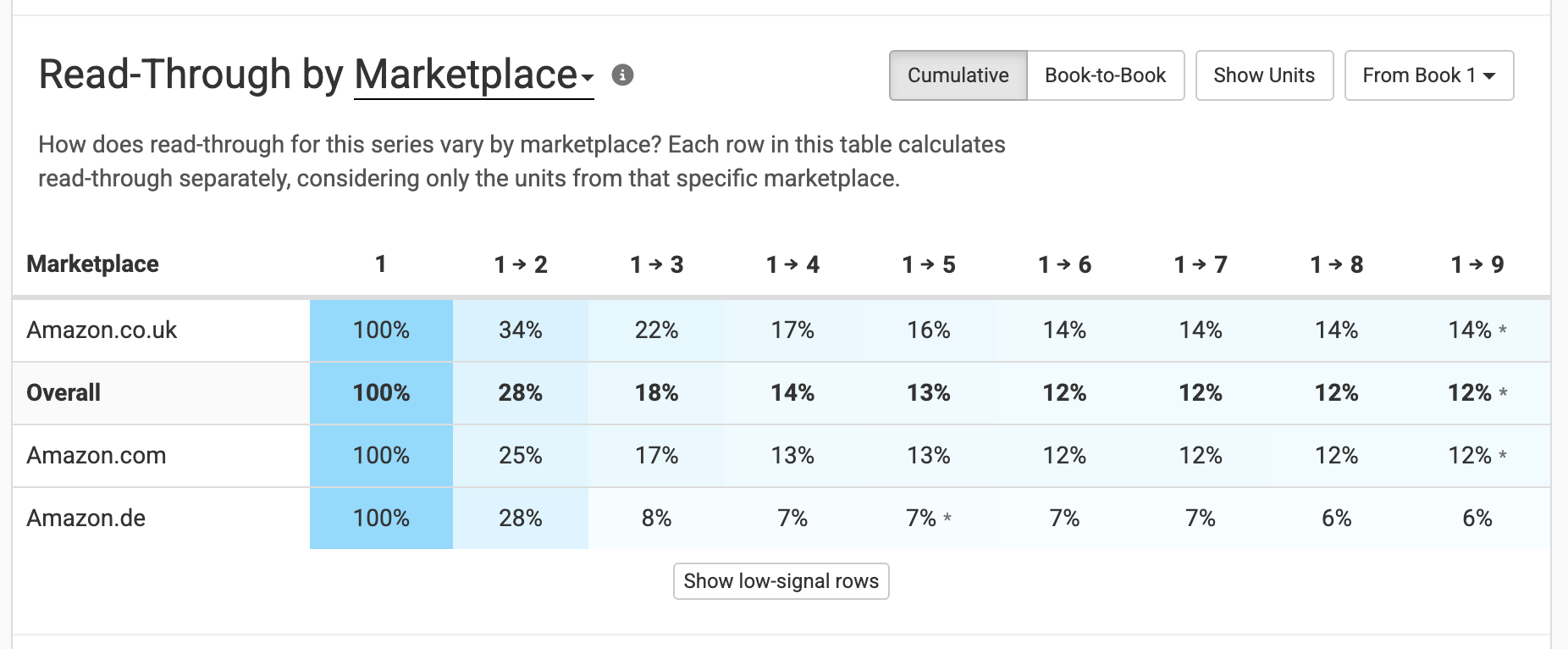Screen dimensions: 1568x649
Task: Click the Amazon.co.uk marketplace label
Action: click(x=102, y=330)
